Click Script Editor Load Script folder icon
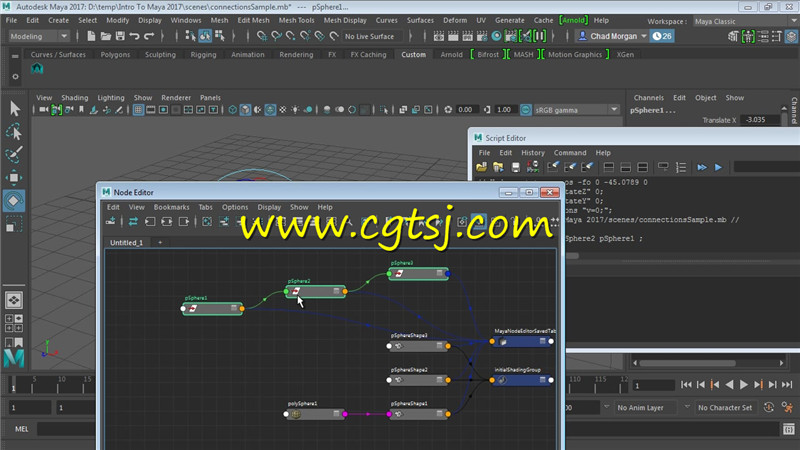The image size is (800, 450). coord(481,167)
